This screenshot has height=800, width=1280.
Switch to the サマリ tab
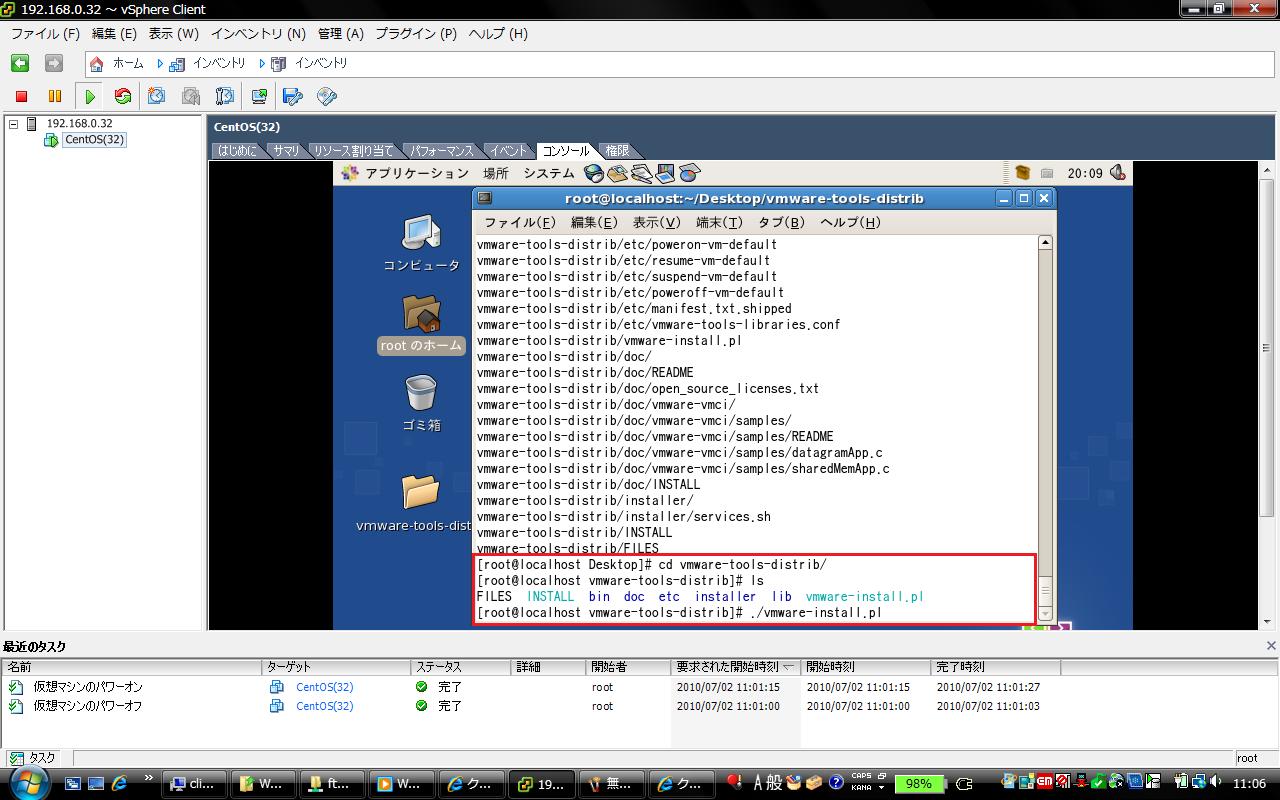pos(286,151)
